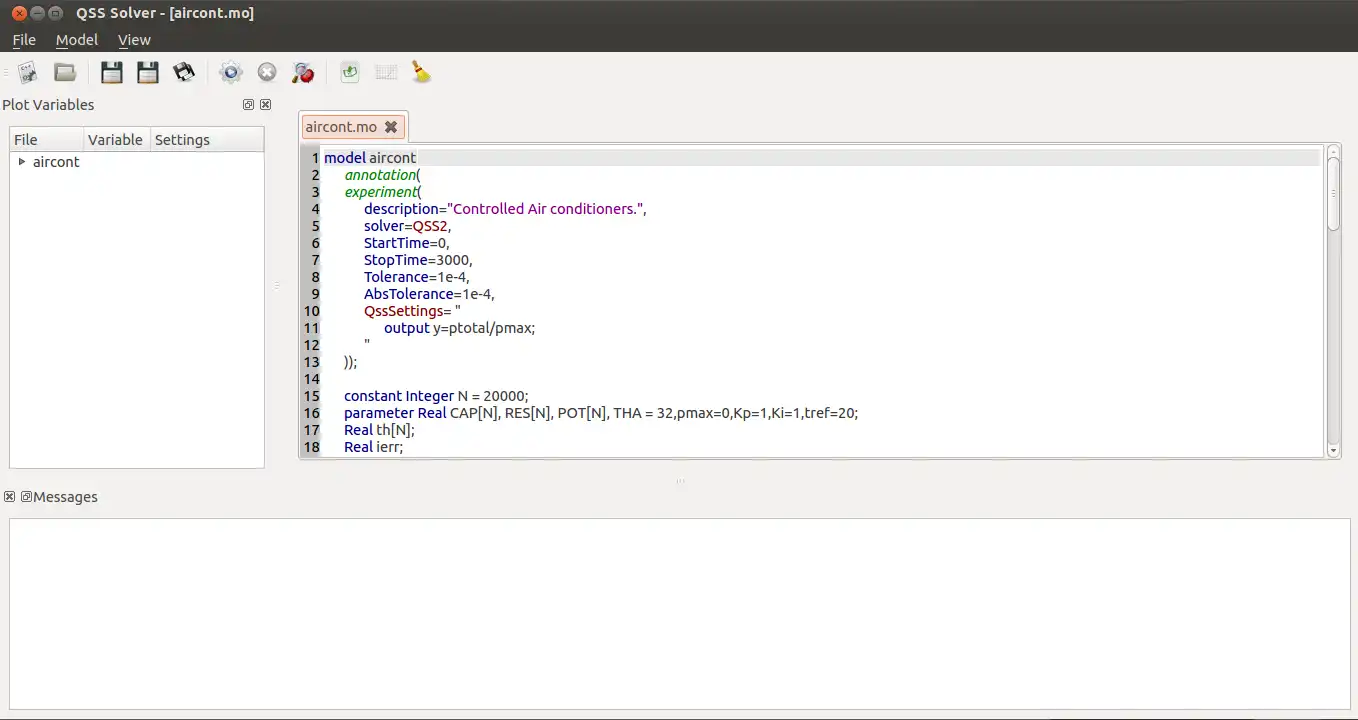The height and width of the screenshot is (720, 1358).
Task: Close the aircont.mo tab
Action: [x=391, y=127]
